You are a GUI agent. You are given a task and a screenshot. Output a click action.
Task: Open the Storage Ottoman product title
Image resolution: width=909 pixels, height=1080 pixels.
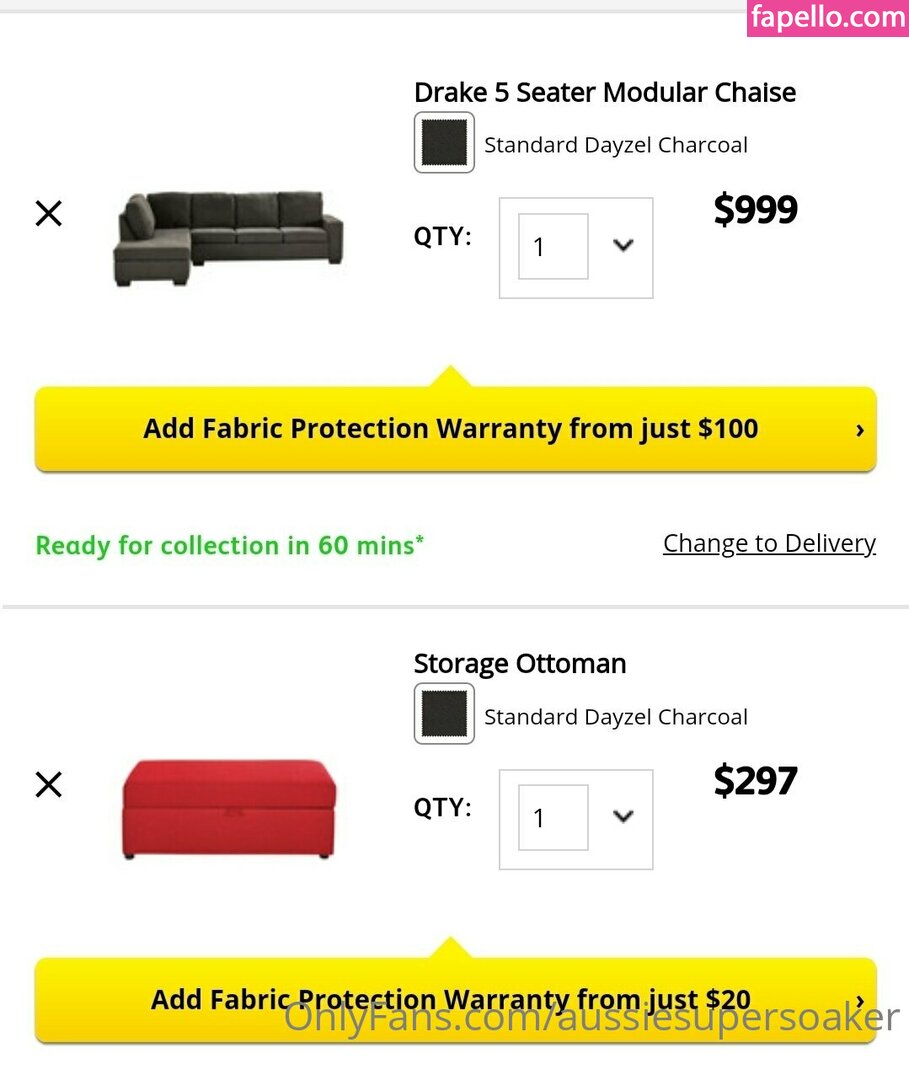coord(520,664)
